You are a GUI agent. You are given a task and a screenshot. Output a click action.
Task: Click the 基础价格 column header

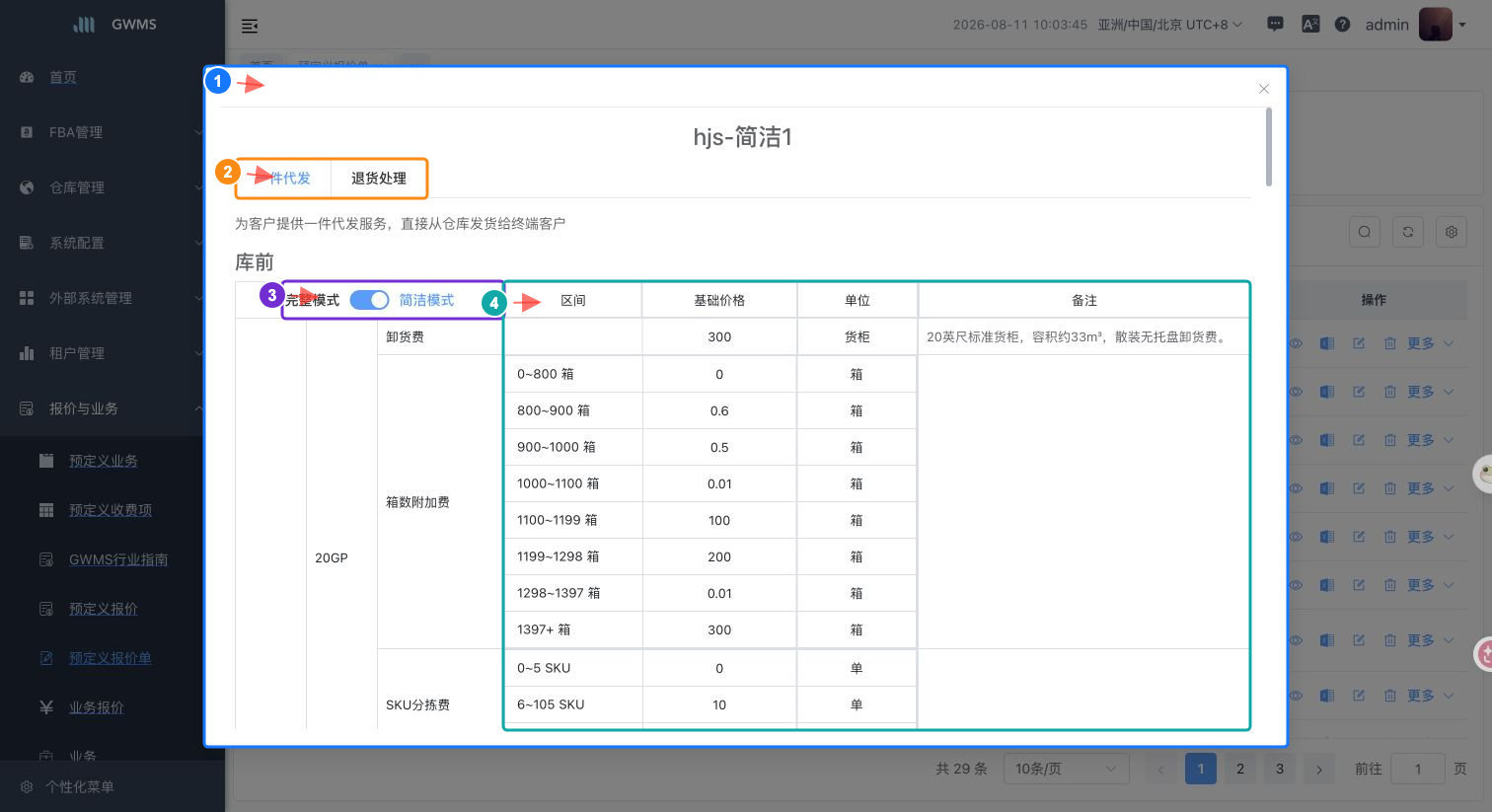[719, 300]
